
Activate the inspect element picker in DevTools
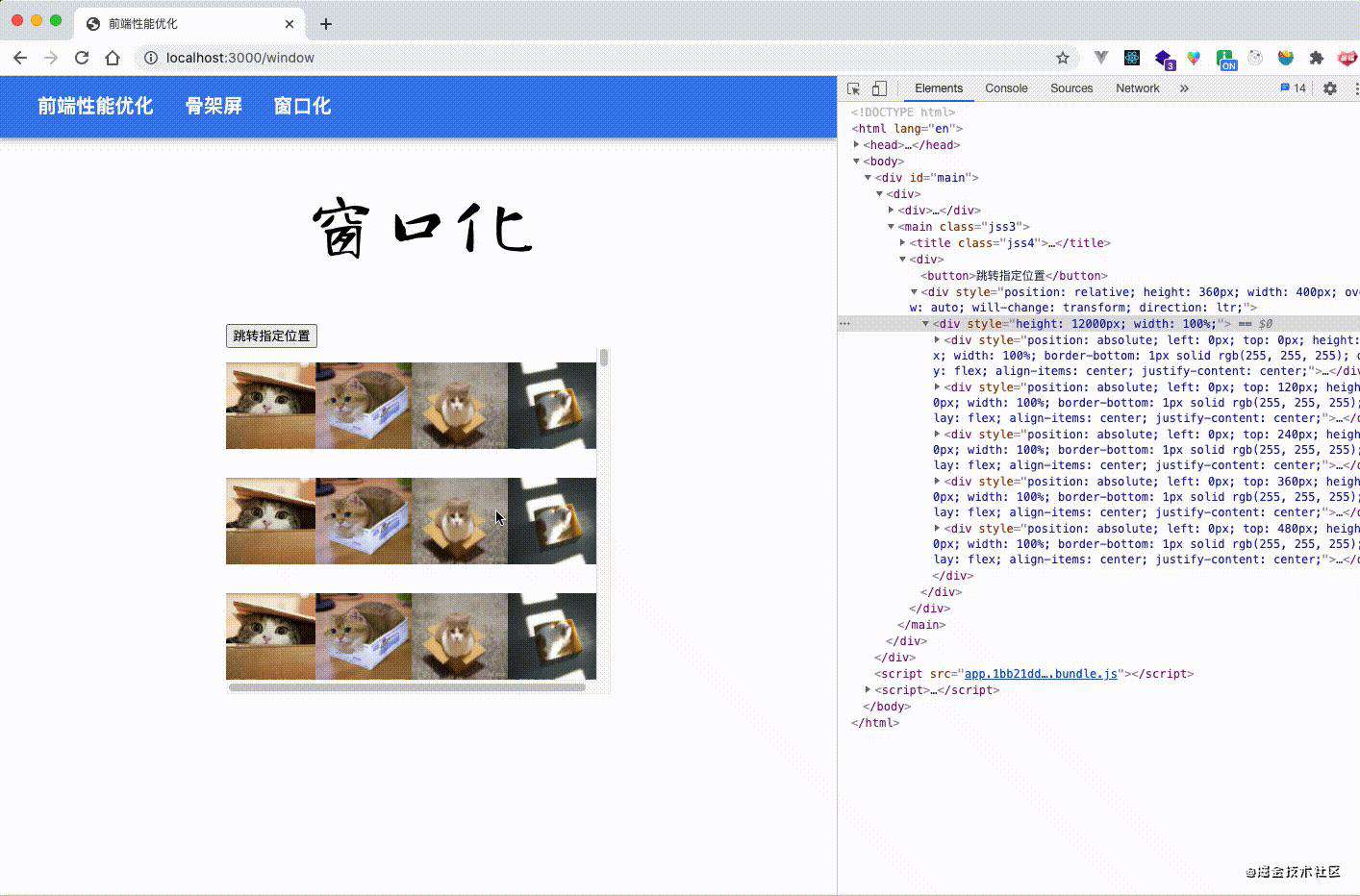pos(854,88)
